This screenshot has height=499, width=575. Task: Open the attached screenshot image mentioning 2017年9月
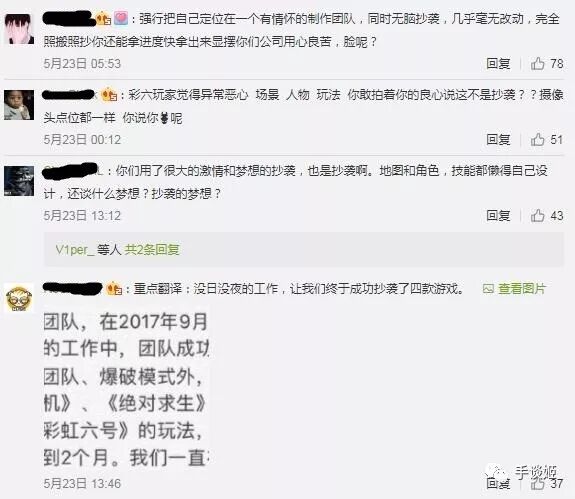point(126,389)
